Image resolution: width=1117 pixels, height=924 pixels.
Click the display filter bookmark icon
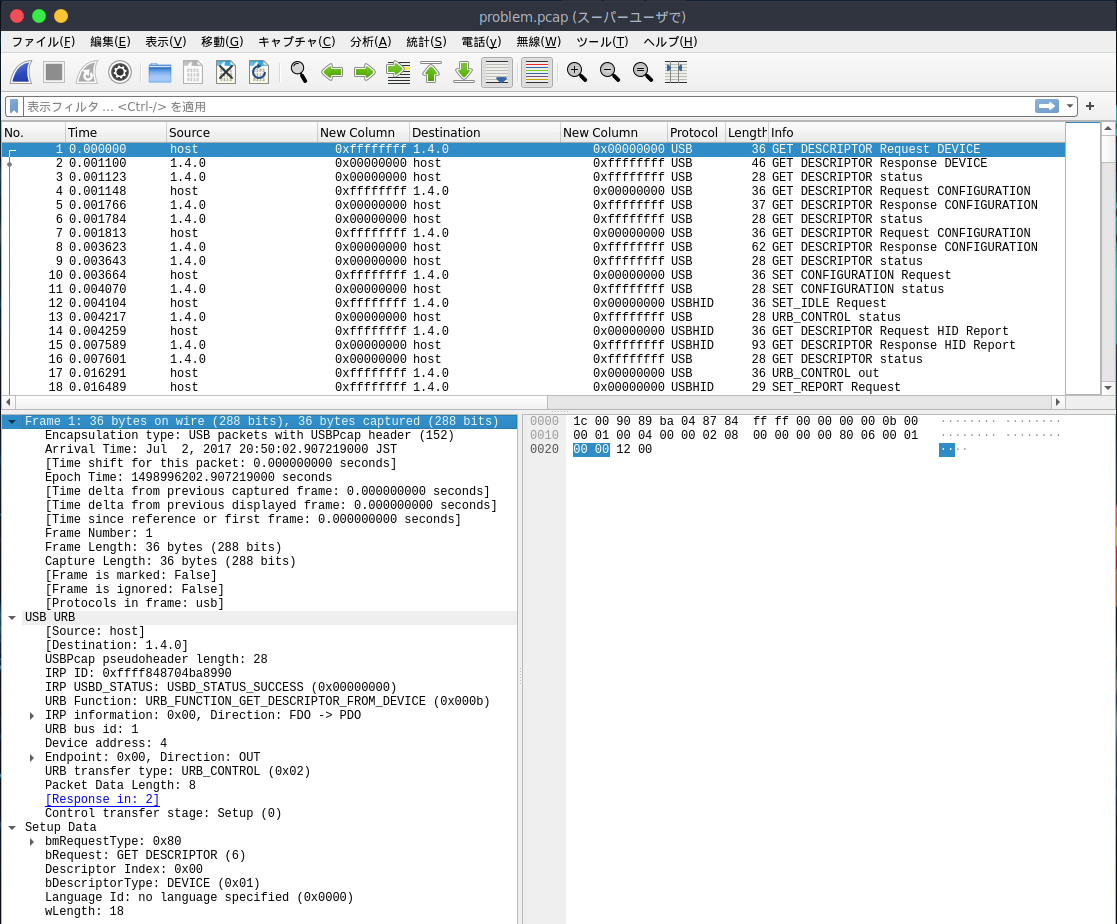[14, 106]
